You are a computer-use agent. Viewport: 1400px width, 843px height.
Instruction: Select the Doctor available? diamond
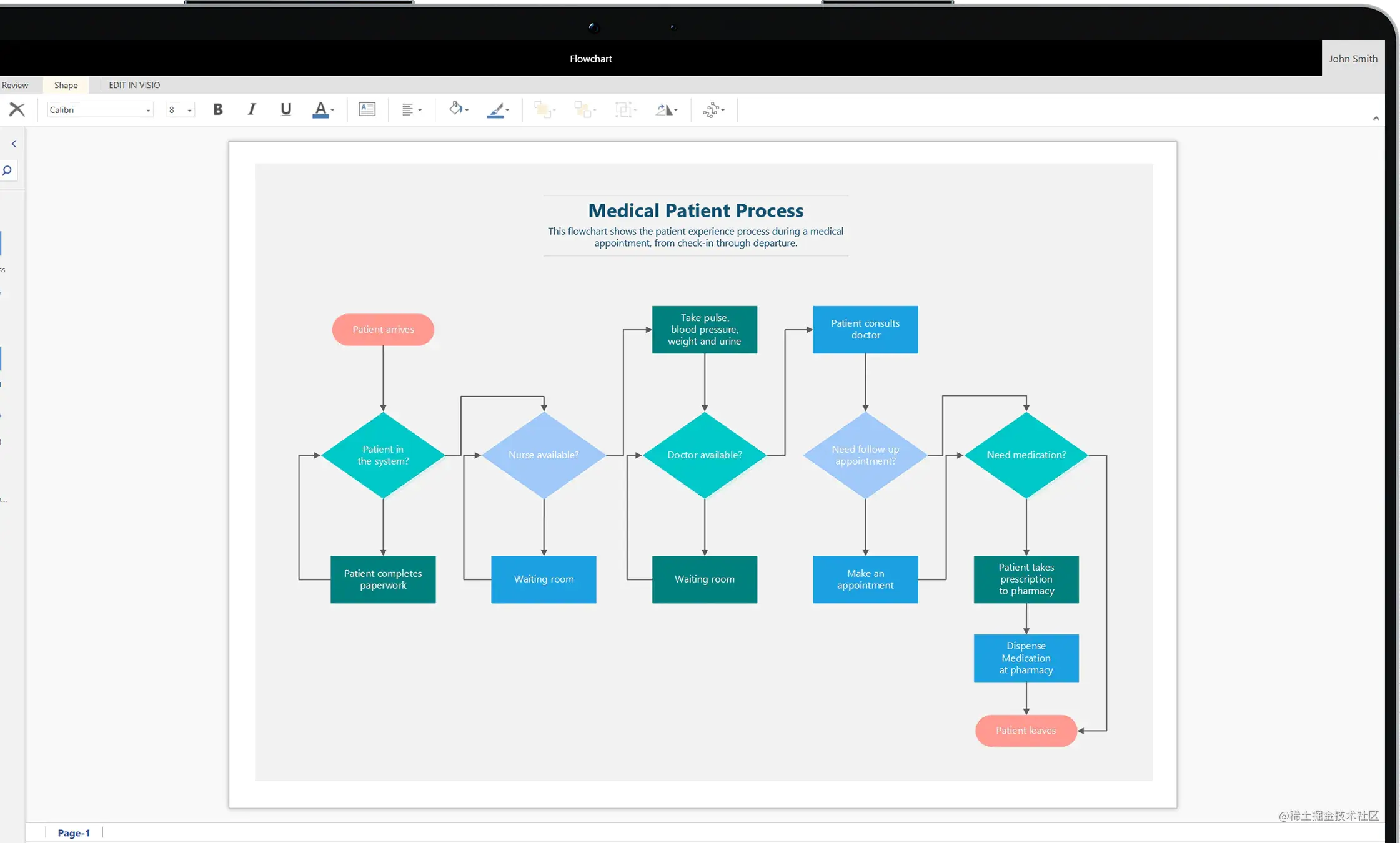[705, 455]
